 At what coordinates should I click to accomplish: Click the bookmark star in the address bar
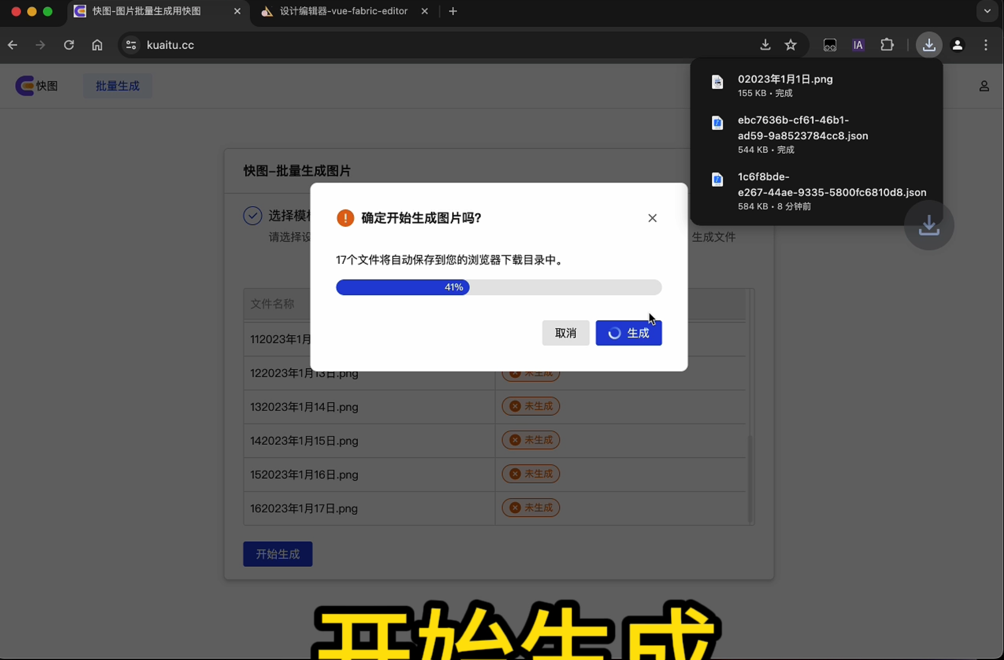click(791, 44)
